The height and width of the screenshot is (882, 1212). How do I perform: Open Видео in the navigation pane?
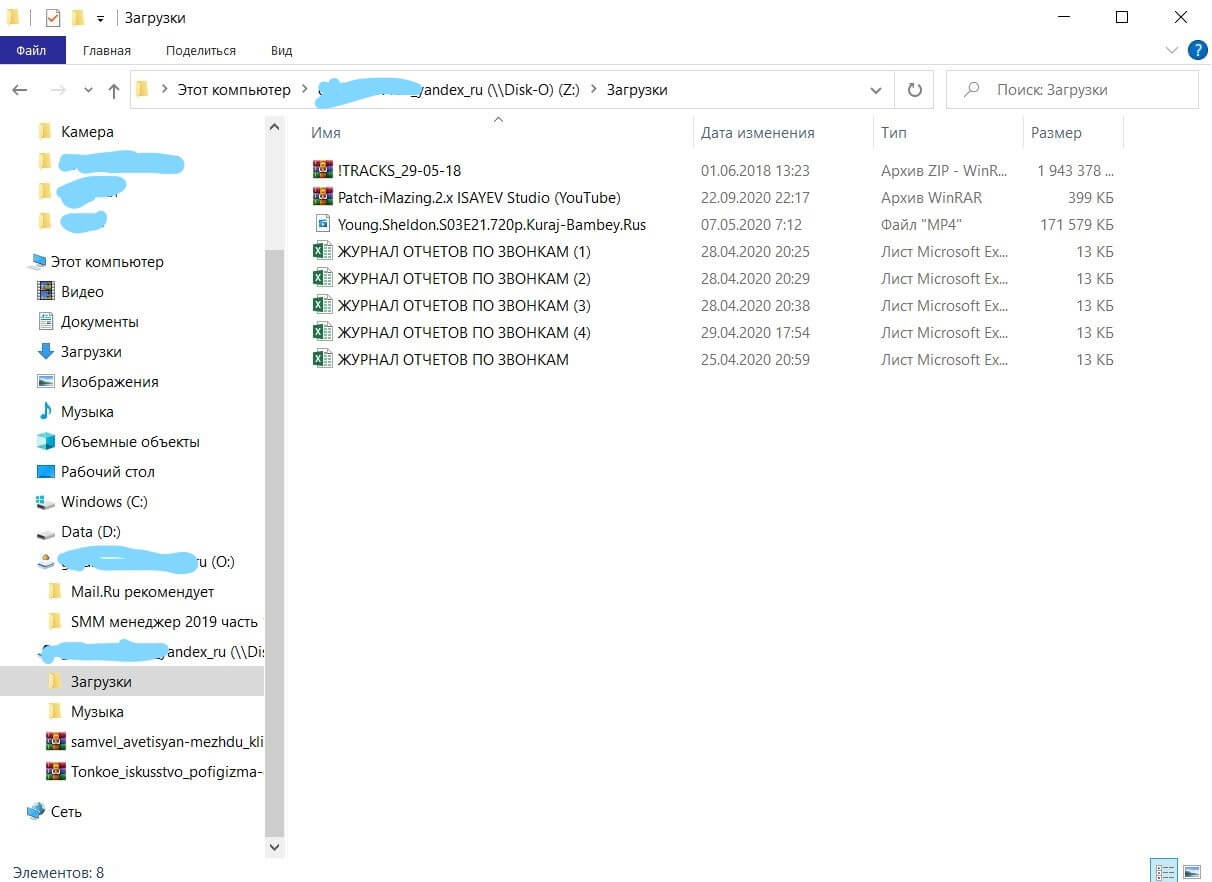[x=82, y=291]
